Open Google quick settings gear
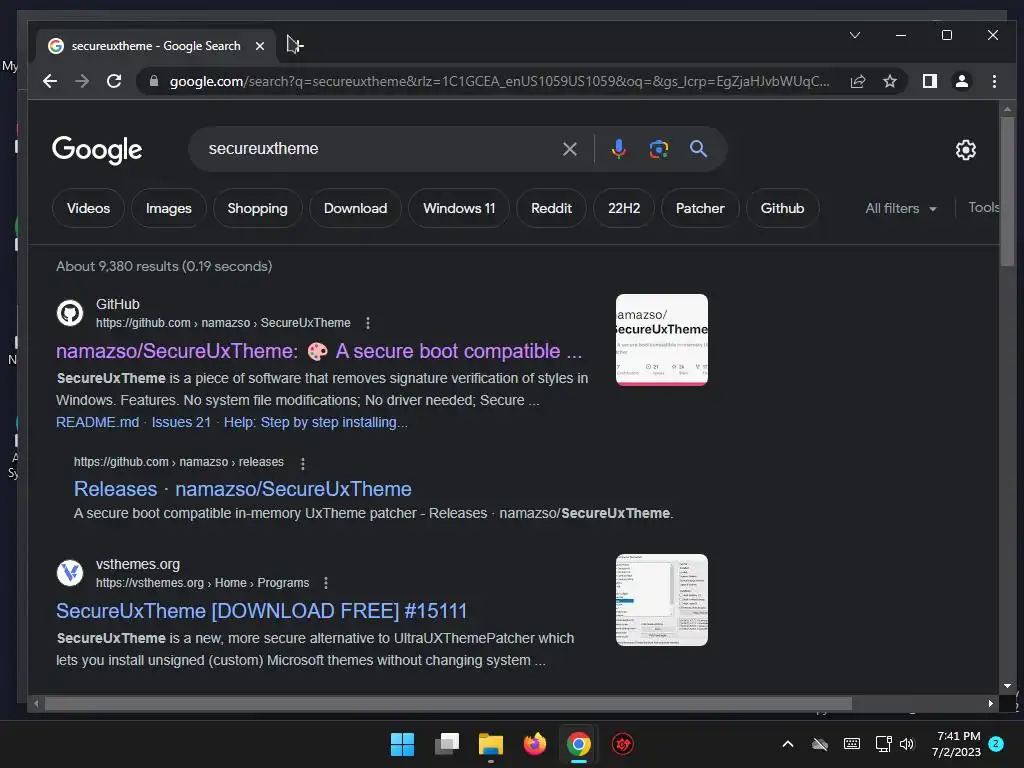The height and width of the screenshot is (768, 1024). click(965, 150)
